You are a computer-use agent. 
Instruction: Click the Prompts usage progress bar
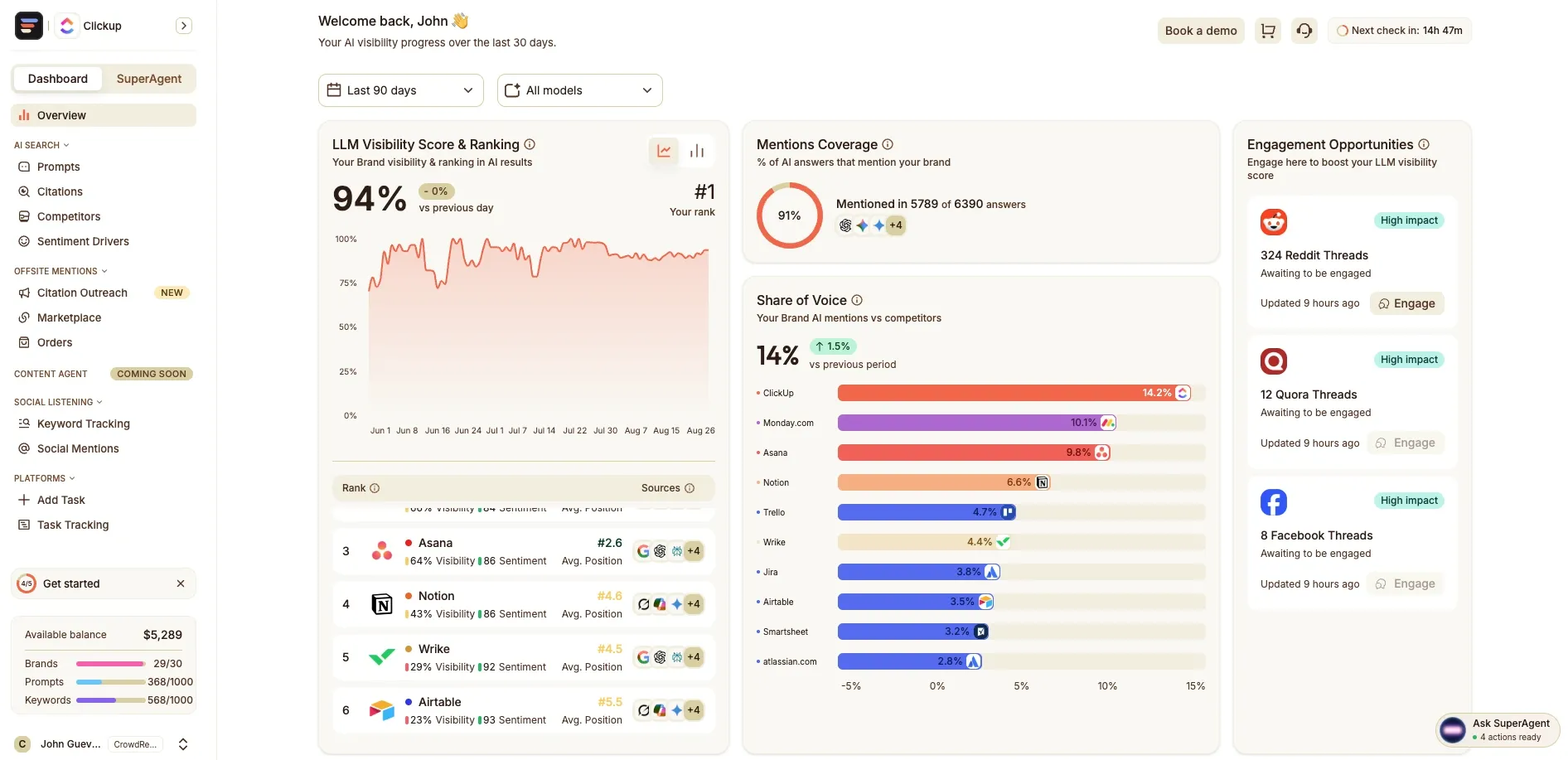coord(111,682)
